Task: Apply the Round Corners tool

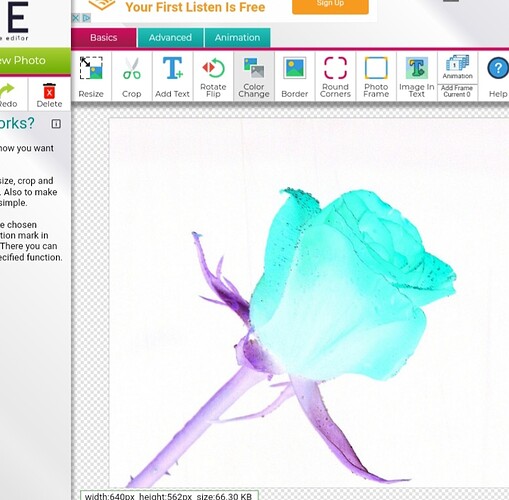Action: click(x=335, y=76)
